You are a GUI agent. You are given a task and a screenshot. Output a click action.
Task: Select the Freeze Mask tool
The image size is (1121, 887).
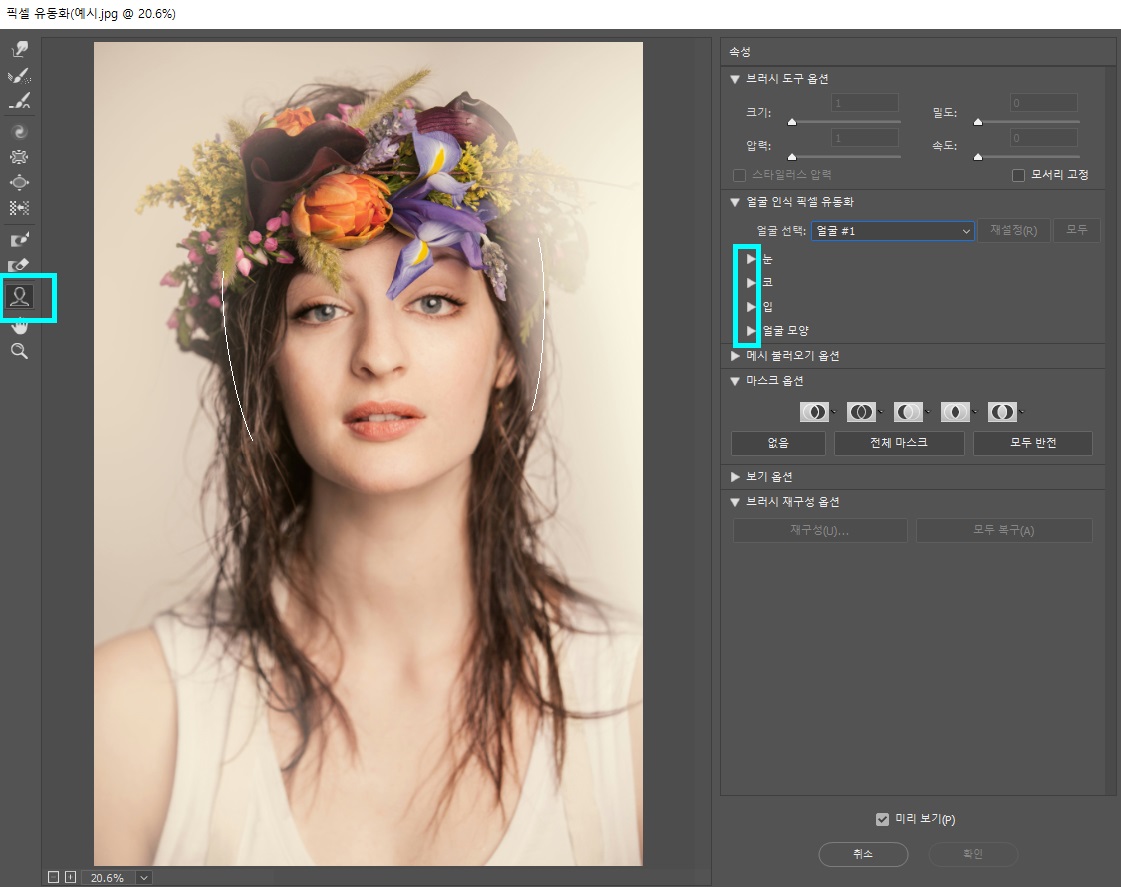click(x=19, y=240)
